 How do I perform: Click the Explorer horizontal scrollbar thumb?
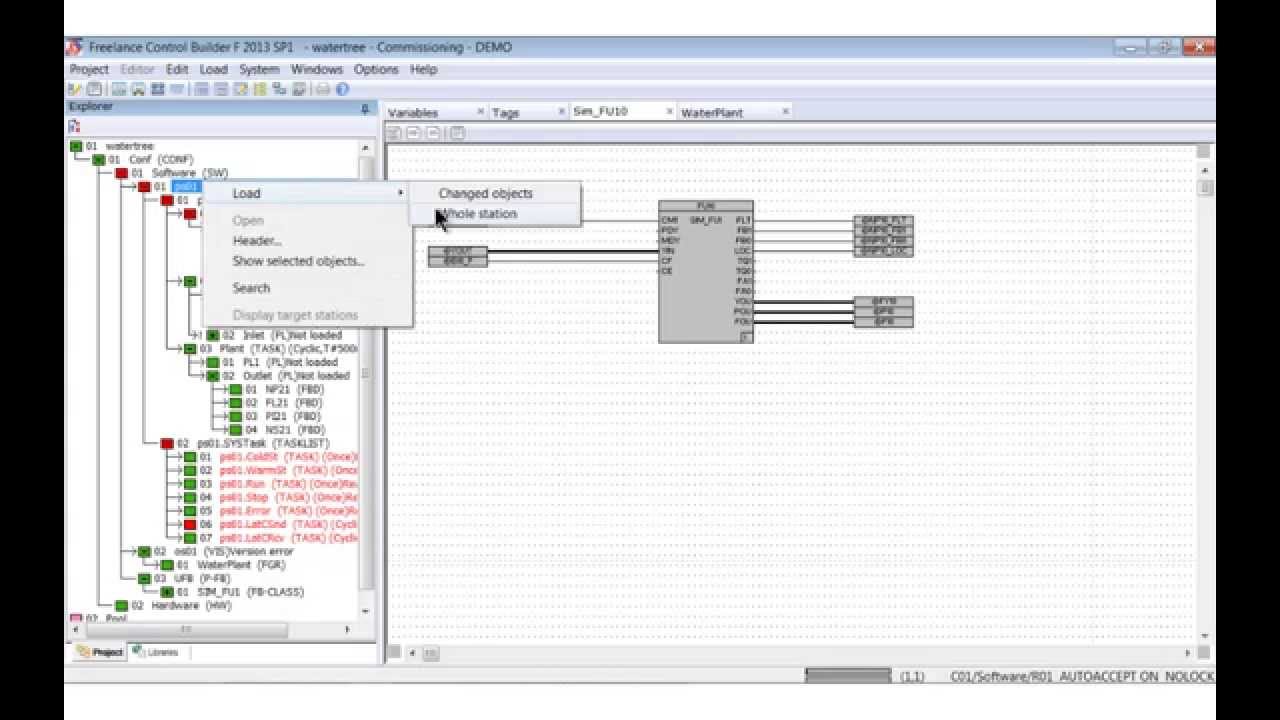186,630
